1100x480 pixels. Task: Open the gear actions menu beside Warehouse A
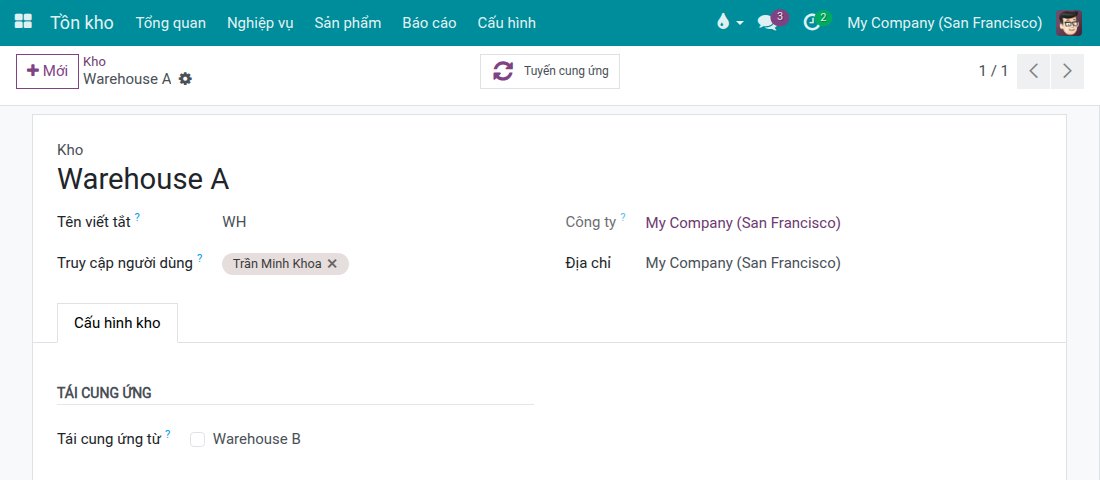[x=185, y=79]
